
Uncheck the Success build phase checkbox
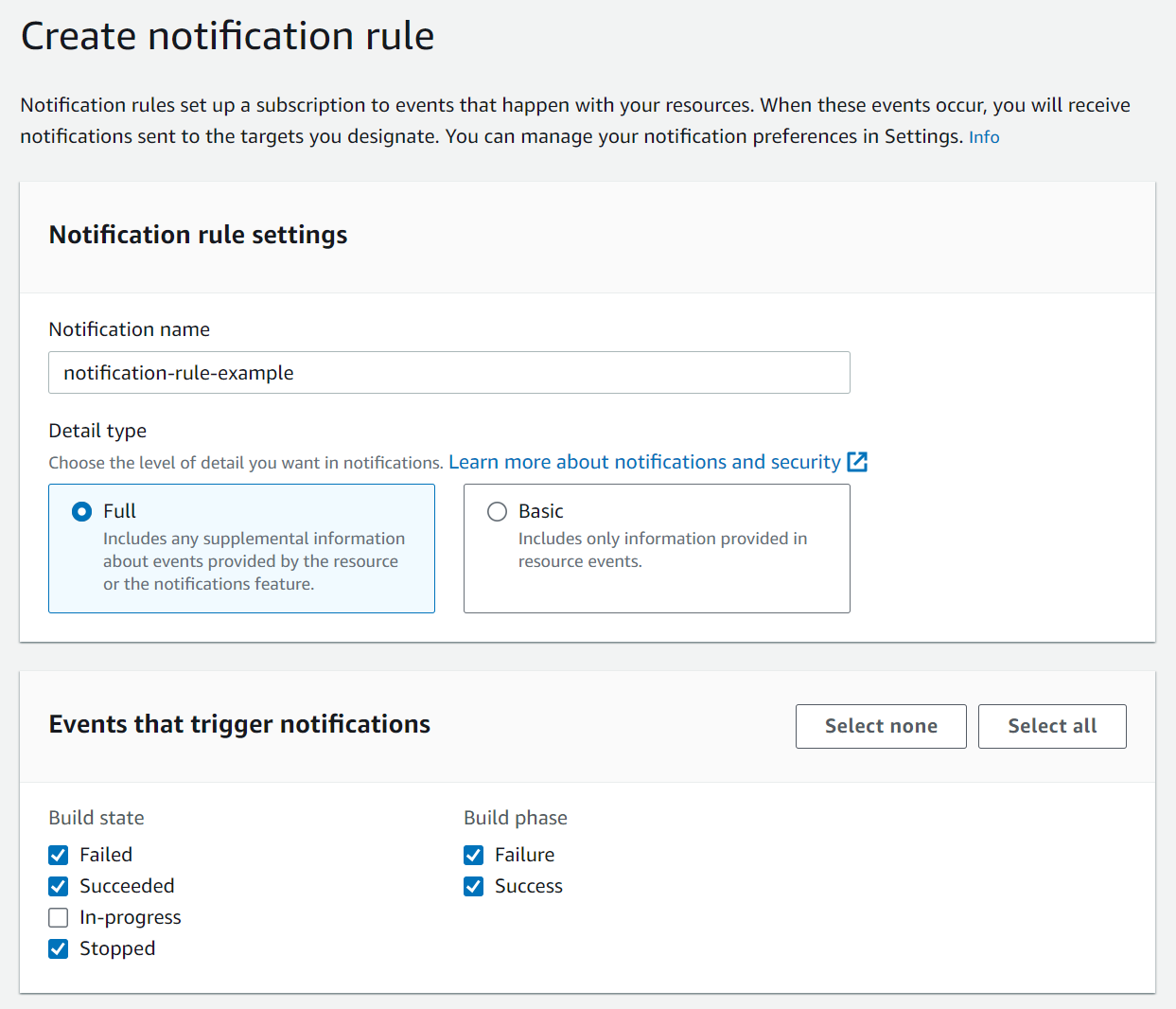[x=474, y=886]
